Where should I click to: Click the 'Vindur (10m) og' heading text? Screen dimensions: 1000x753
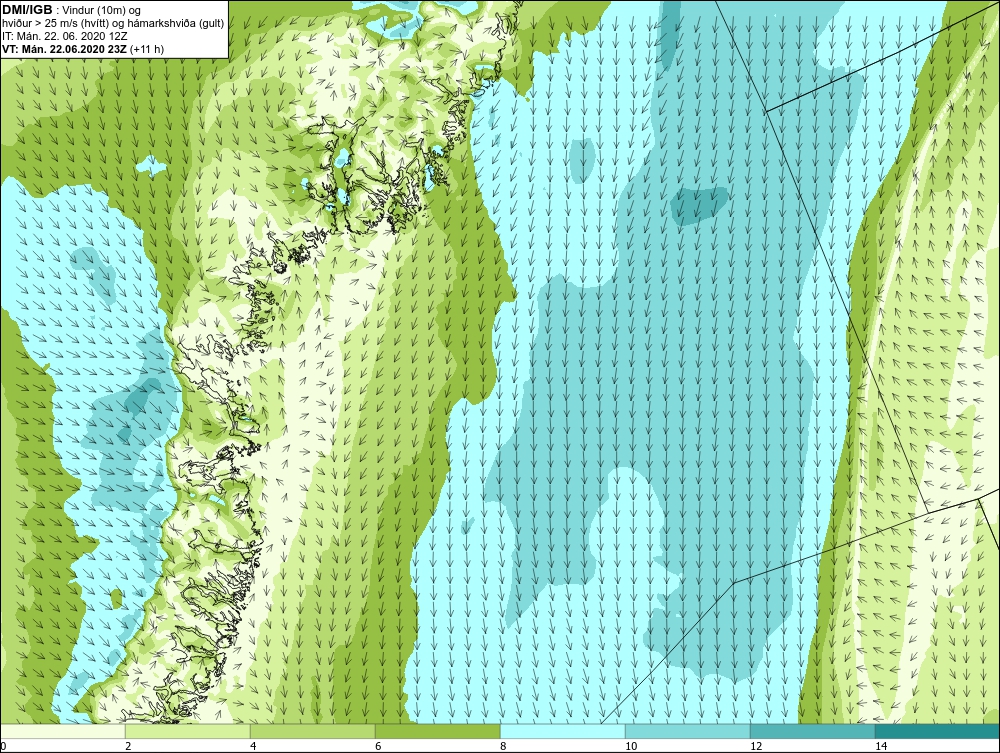click(103, 10)
